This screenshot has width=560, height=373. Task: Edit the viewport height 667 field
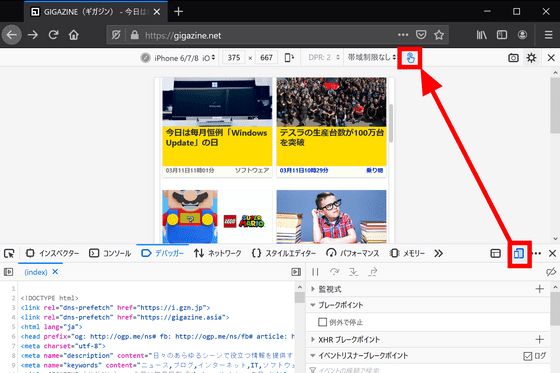(266, 58)
